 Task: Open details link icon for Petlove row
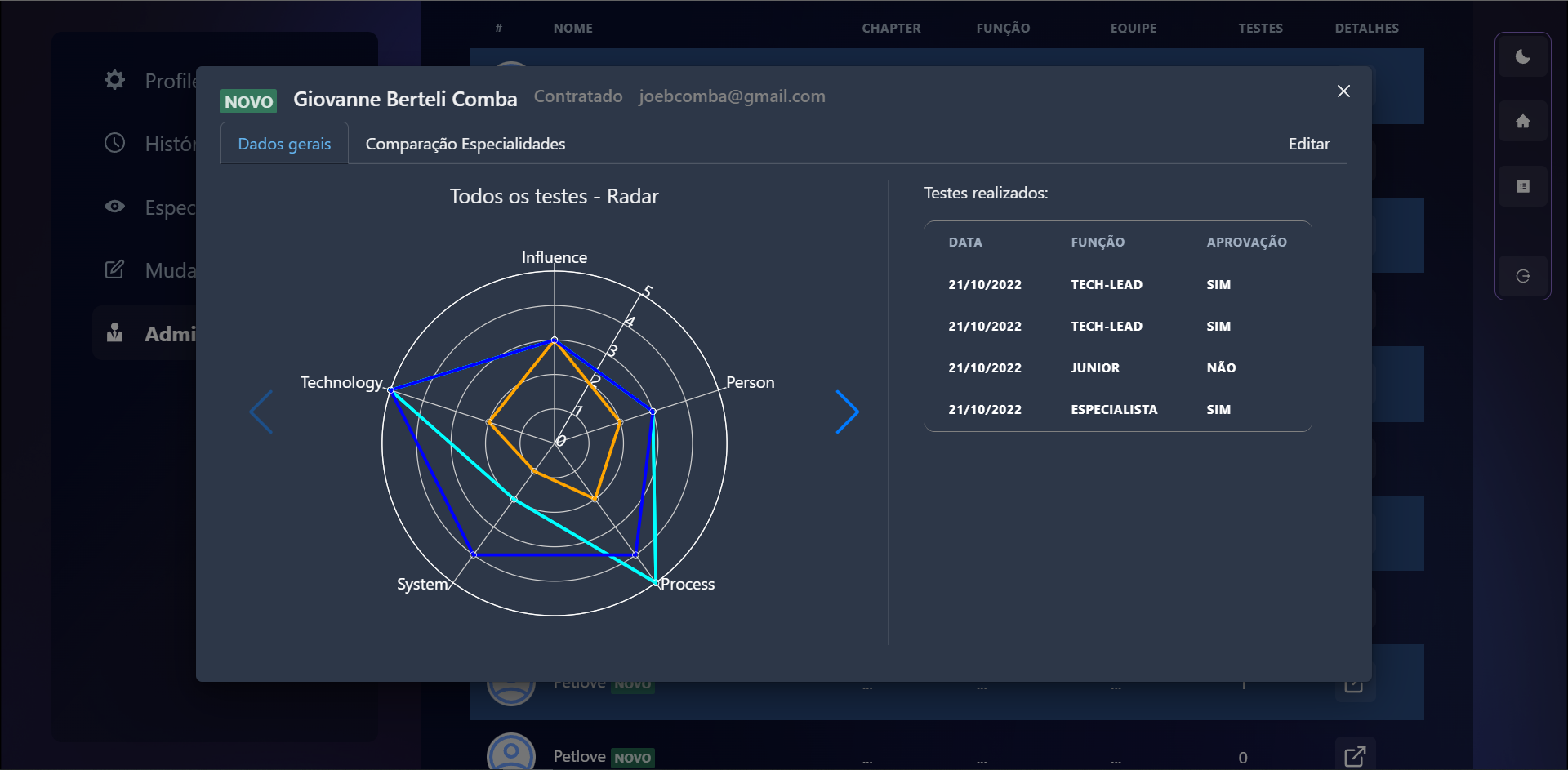[1354, 756]
